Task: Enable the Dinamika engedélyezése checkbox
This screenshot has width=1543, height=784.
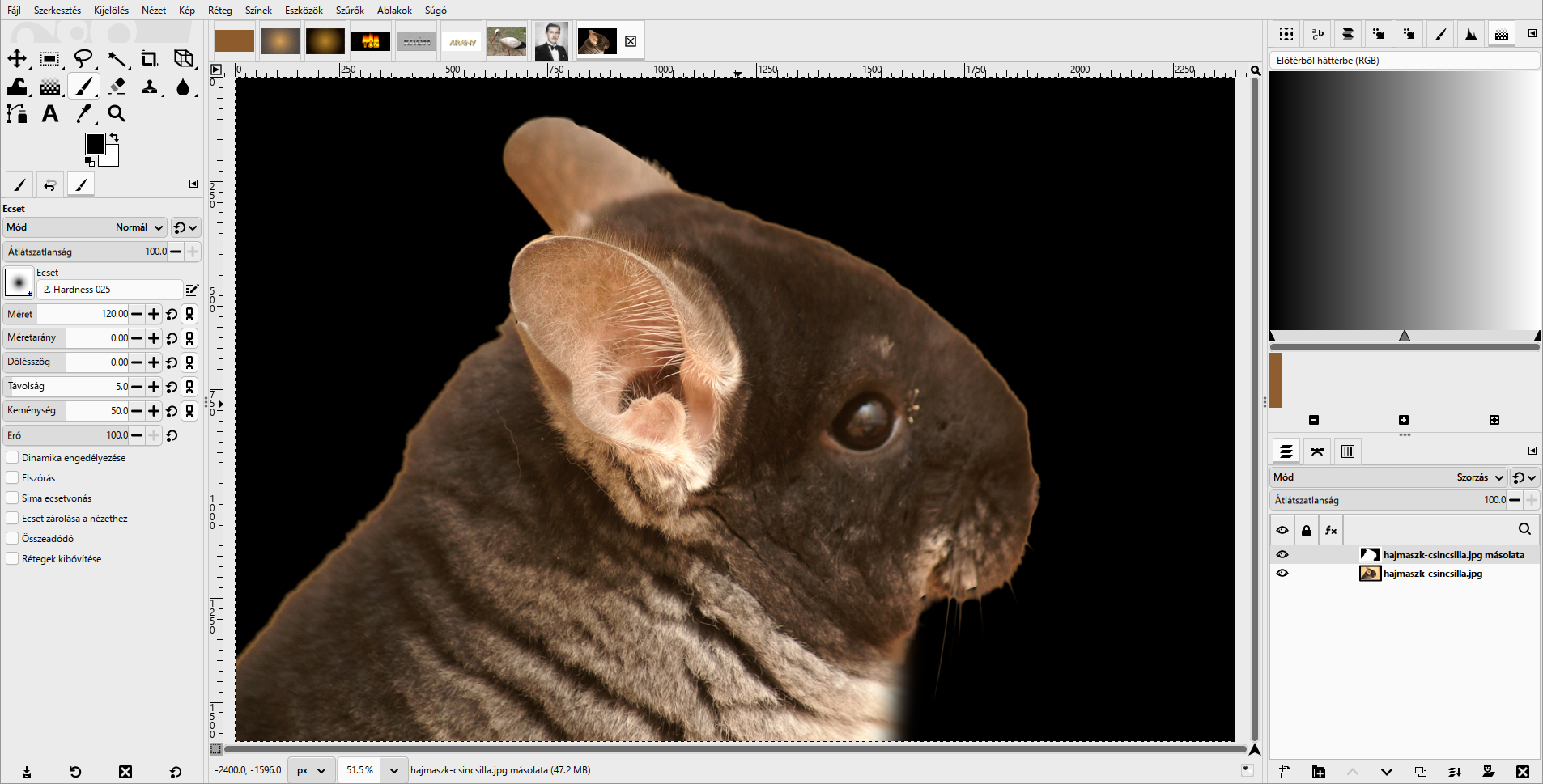Action: point(12,457)
